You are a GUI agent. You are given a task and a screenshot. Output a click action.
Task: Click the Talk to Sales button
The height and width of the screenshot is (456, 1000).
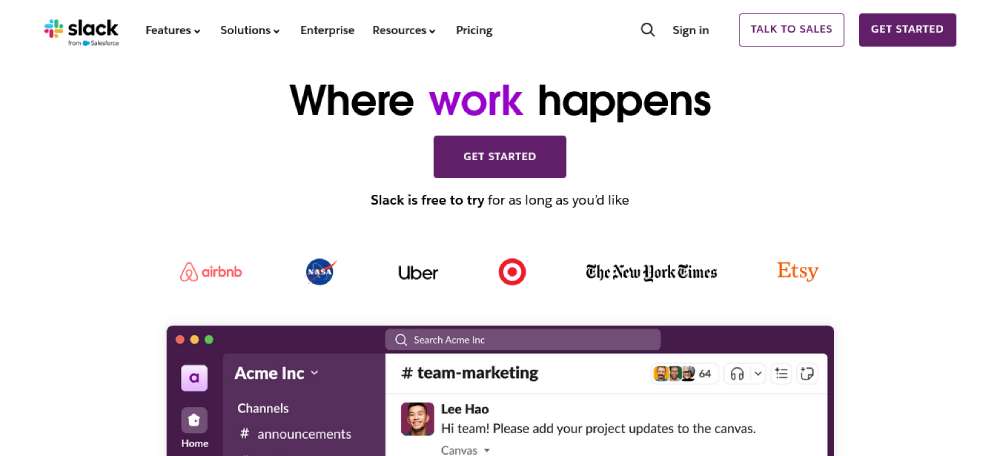point(791,30)
